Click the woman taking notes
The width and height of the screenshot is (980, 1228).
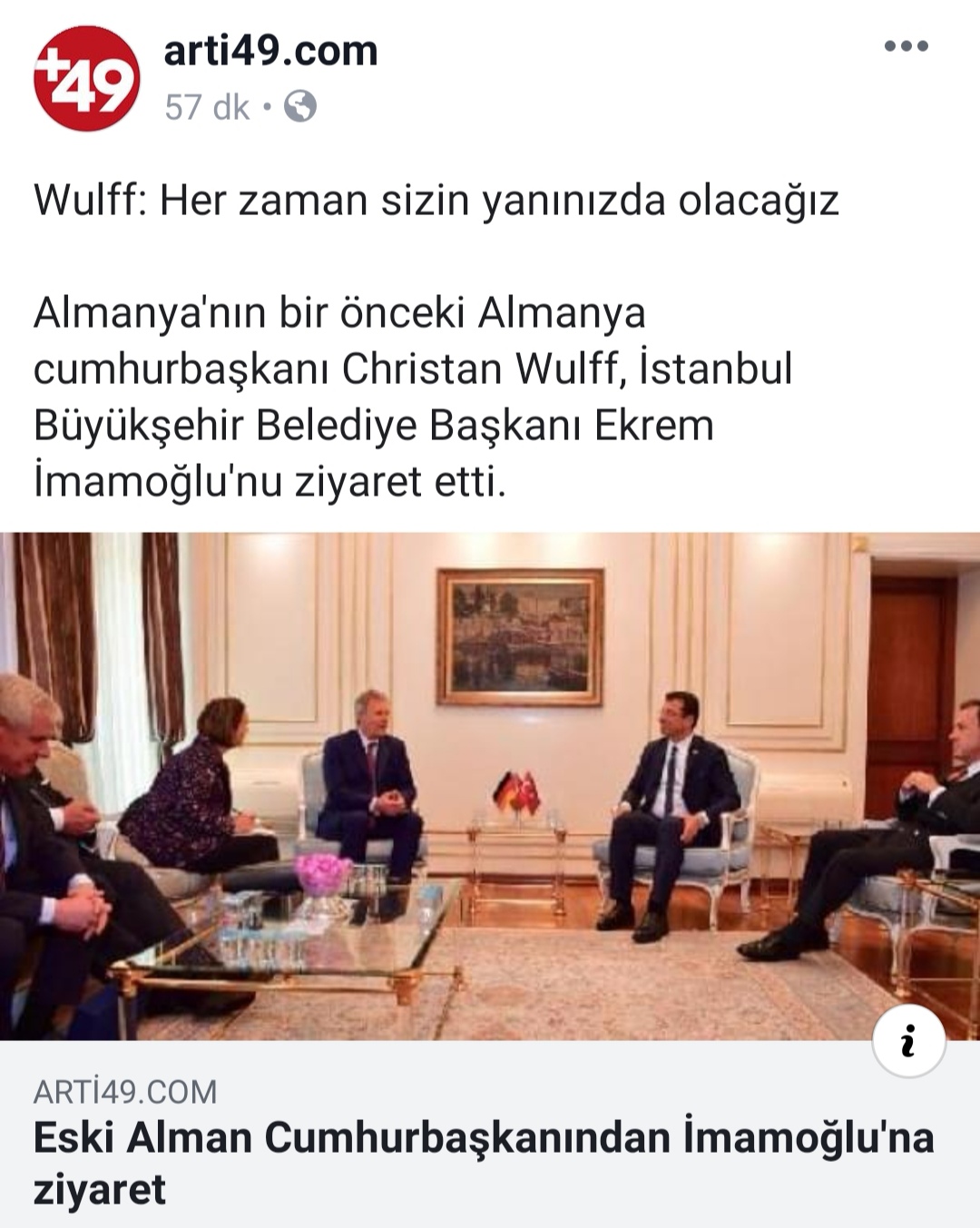coord(197,791)
